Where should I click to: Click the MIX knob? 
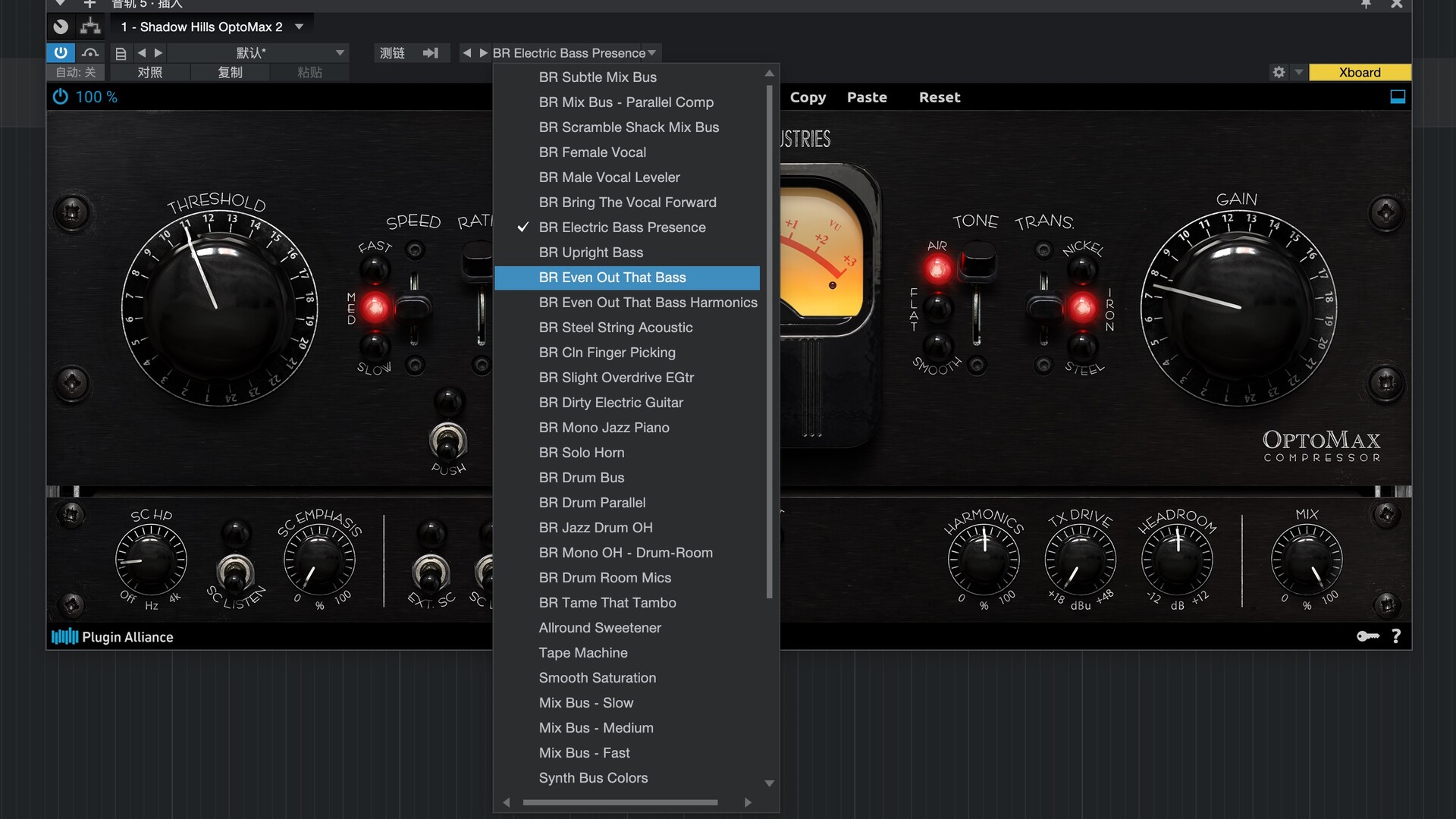click(1306, 561)
